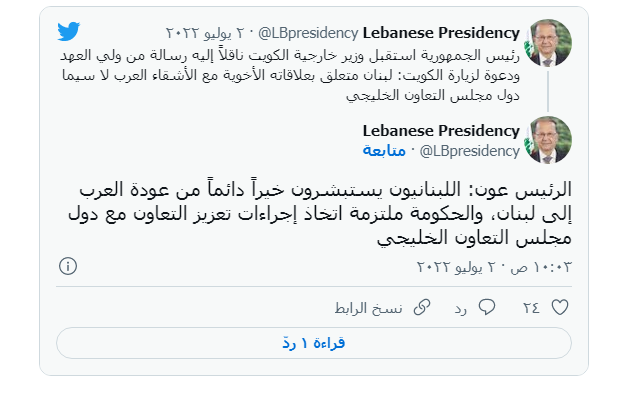The image size is (620, 396).
Task: Open the main tweet text about الرئيس عون
Action: point(320,214)
